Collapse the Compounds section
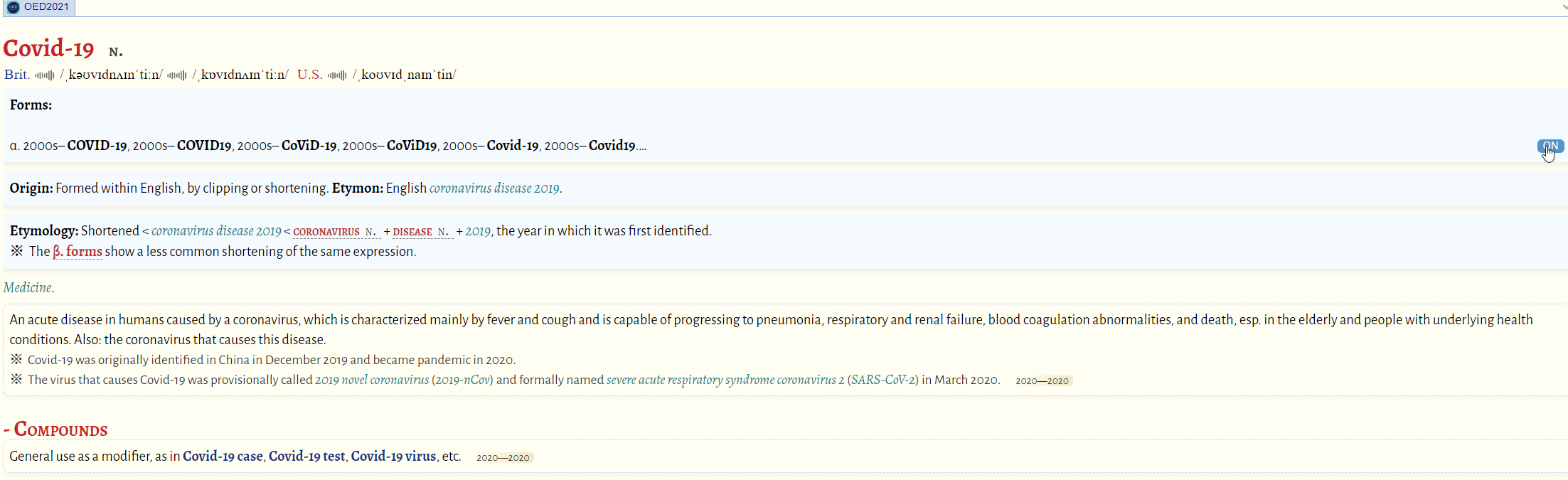The width and height of the screenshot is (1568, 480). (6, 430)
